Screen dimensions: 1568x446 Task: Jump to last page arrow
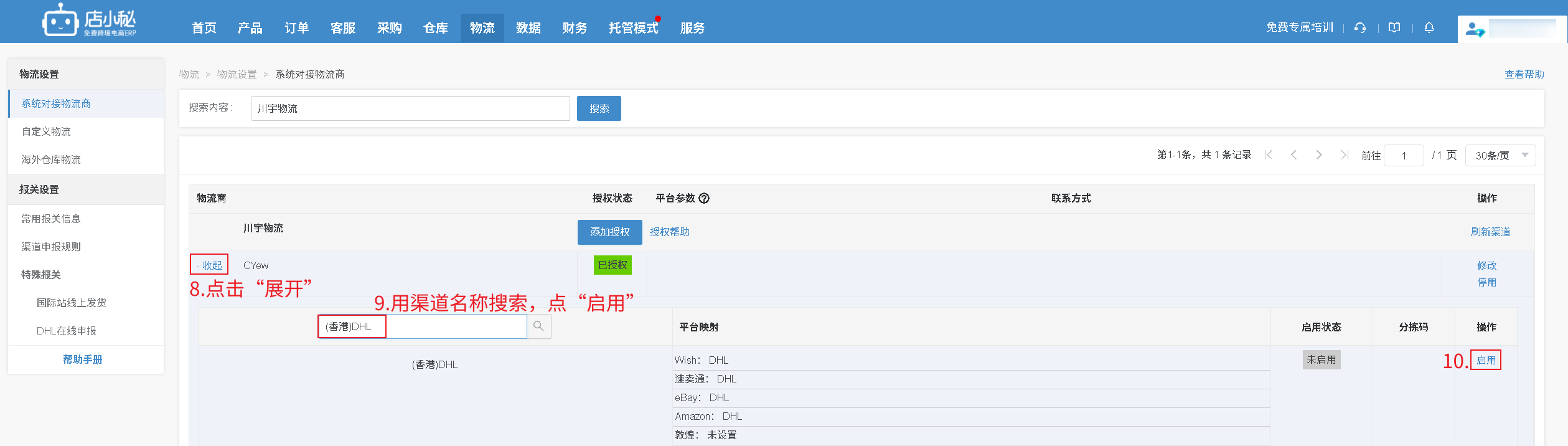pyautogui.click(x=1344, y=155)
